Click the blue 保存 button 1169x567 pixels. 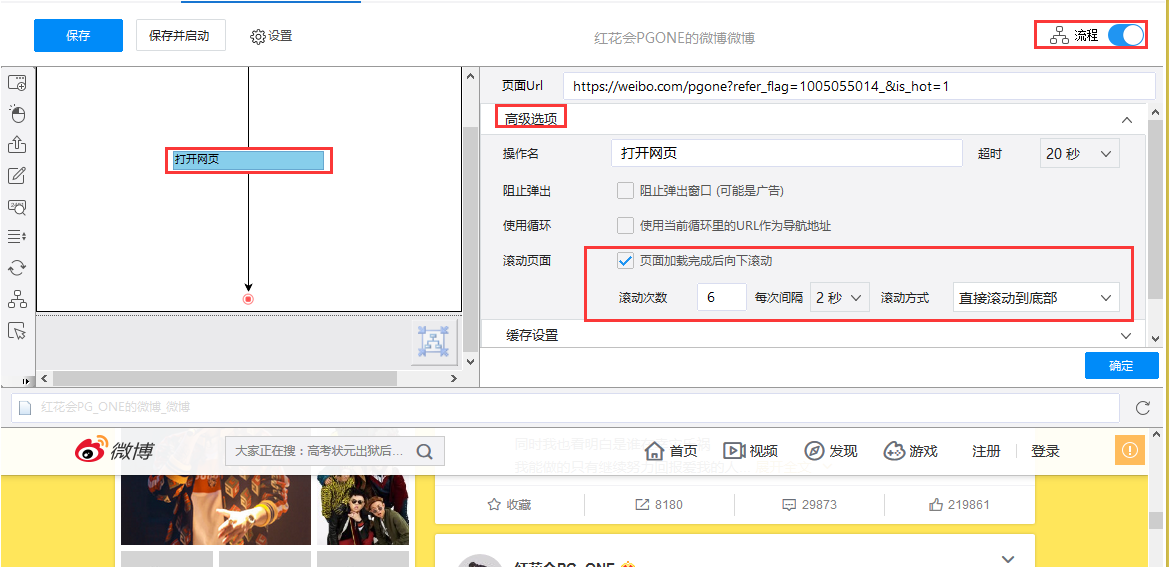coord(78,36)
